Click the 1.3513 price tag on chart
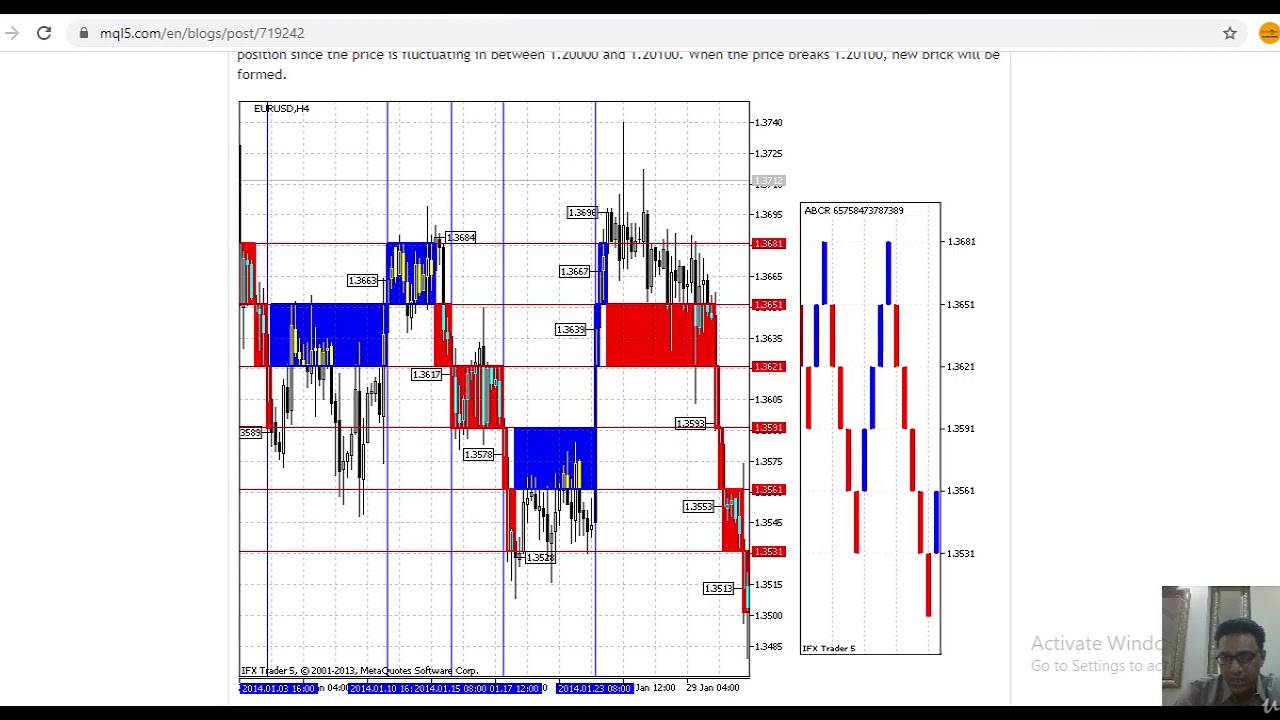Viewport: 1280px width, 720px height. [718, 588]
